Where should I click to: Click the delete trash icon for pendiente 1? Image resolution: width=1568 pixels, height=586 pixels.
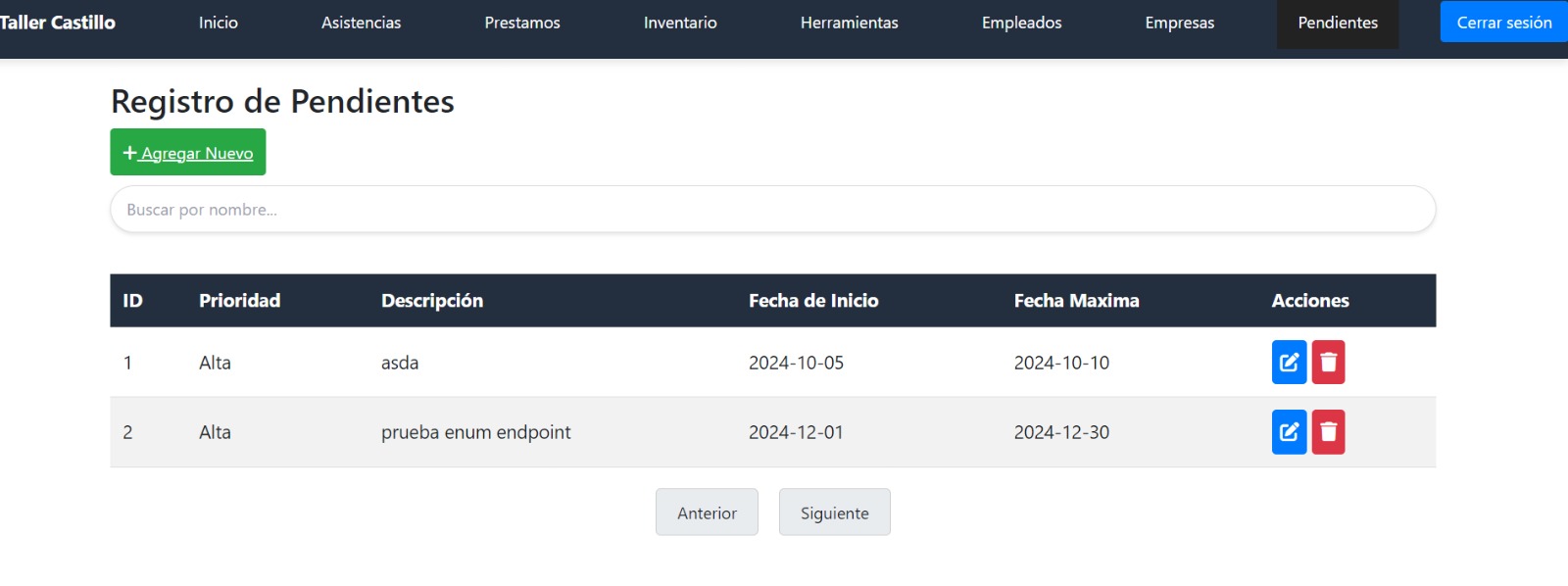click(x=1328, y=362)
